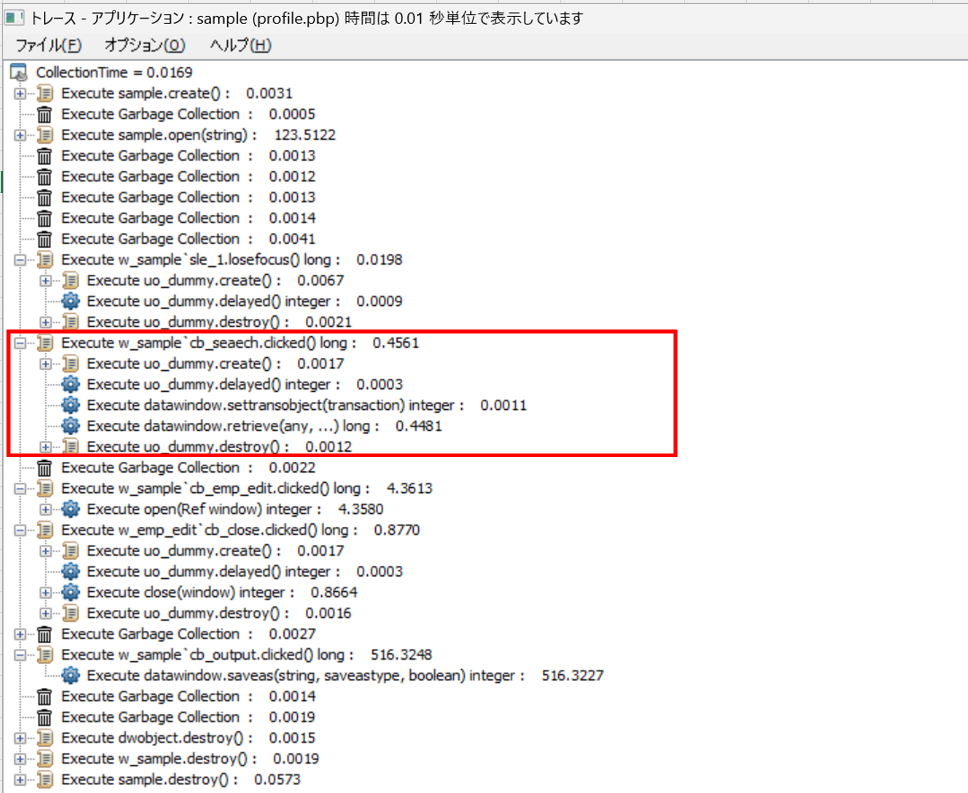Click trash icon for Garbage Collection 0.0005
The width and height of the screenshot is (968, 793).
(x=45, y=114)
